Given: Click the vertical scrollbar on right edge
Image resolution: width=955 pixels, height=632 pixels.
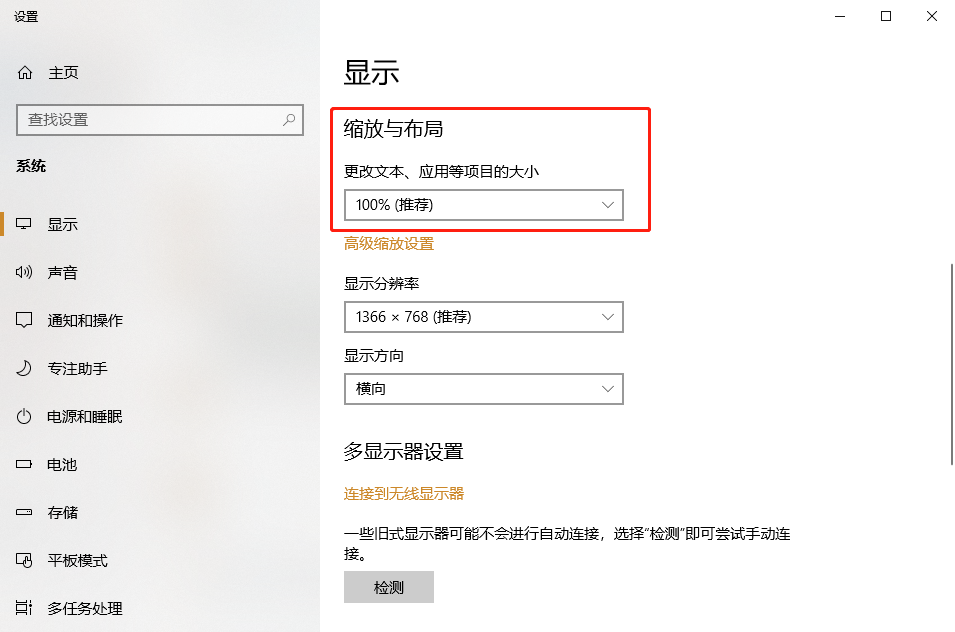Looking at the screenshot, I should [x=951, y=364].
